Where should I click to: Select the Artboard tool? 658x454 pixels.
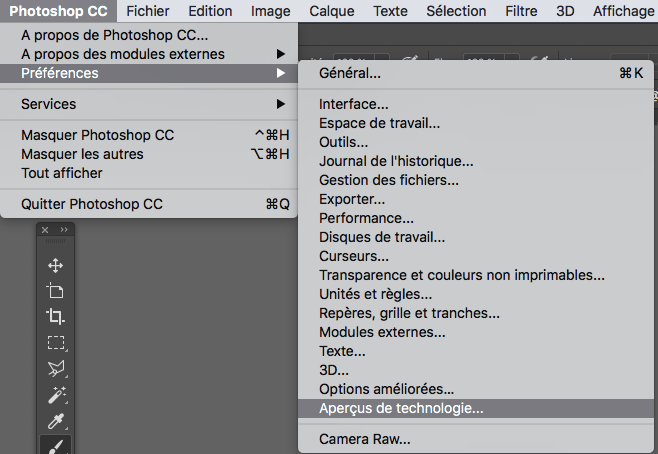pos(55,291)
